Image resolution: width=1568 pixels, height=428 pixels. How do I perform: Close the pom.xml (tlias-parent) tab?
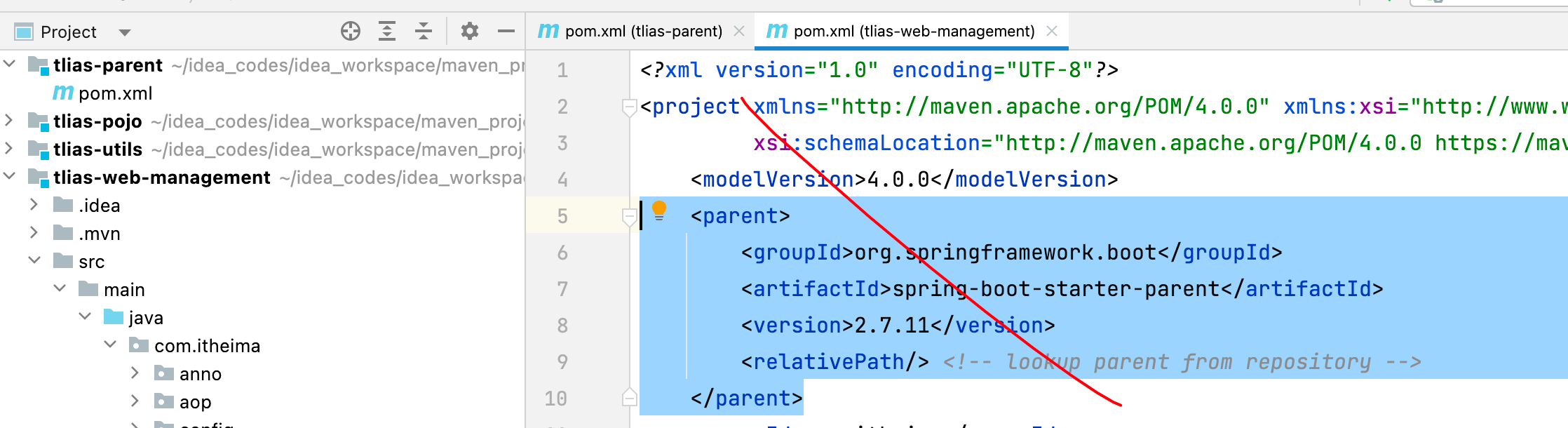[738, 31]
